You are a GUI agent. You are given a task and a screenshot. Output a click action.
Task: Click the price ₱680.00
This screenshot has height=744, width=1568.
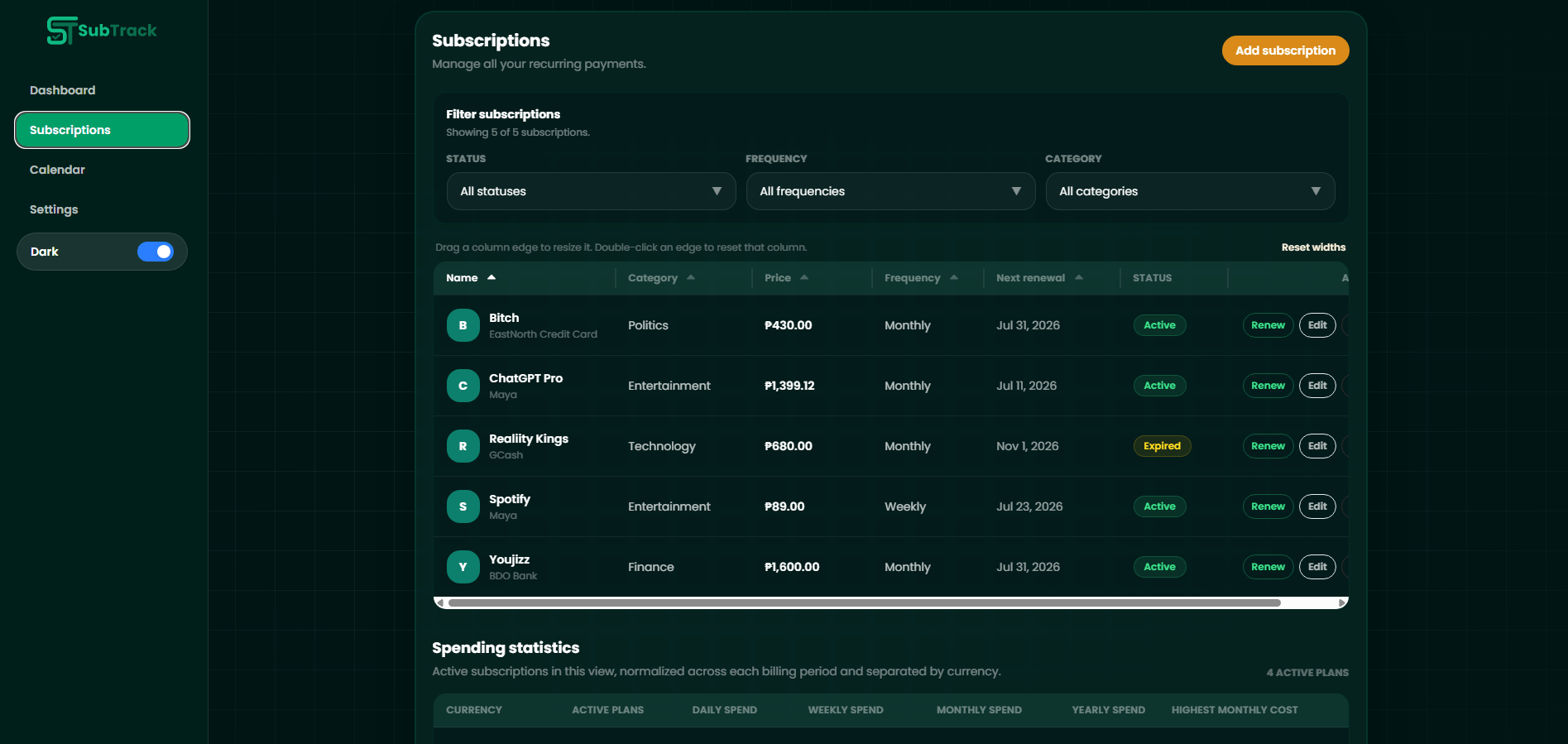[x=788, y=446]
